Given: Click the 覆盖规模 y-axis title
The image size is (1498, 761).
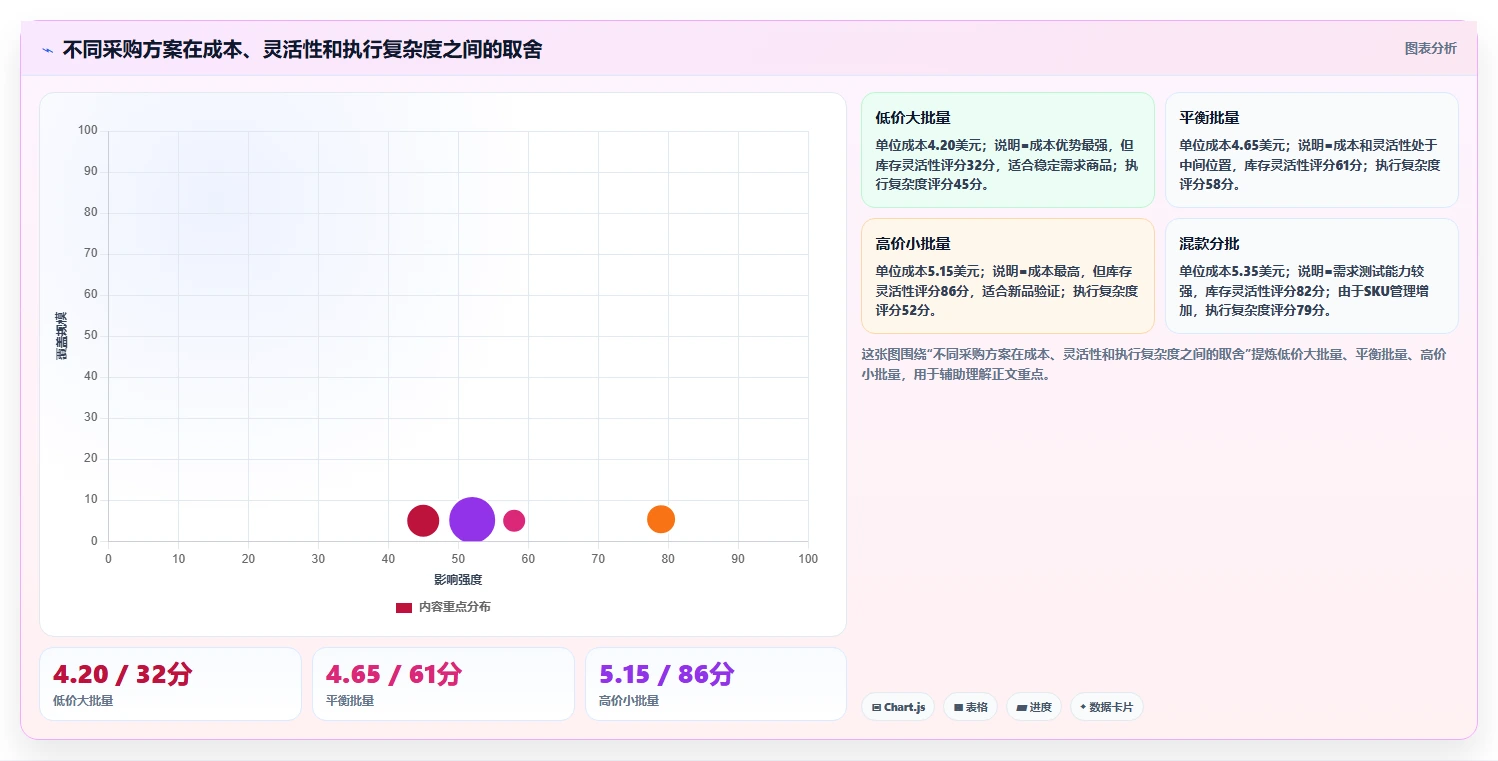Looking at the screenshot, I should 62,335.
